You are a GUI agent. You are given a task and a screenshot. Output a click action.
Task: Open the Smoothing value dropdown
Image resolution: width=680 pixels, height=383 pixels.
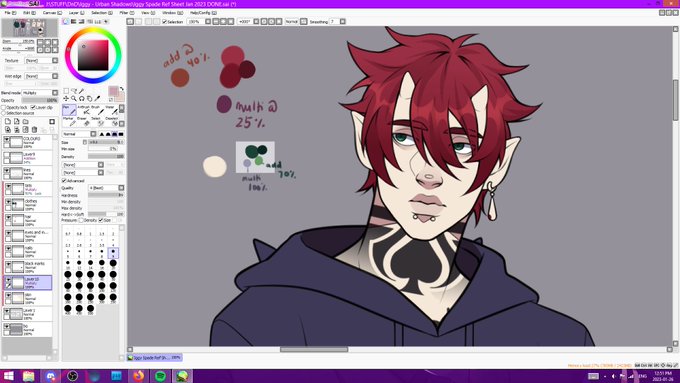point(343,21)
